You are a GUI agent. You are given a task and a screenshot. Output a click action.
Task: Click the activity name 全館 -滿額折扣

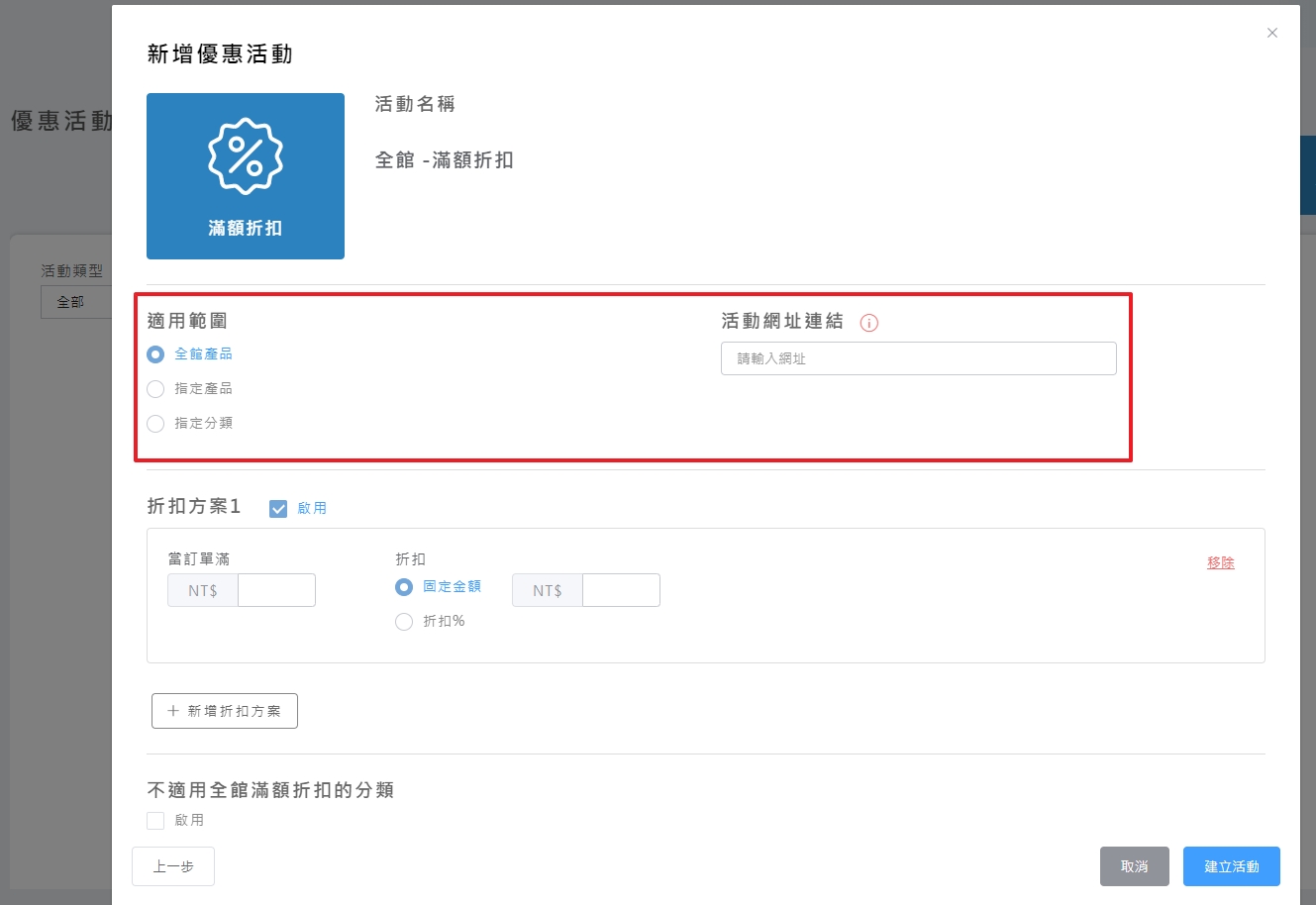point(444,160)
